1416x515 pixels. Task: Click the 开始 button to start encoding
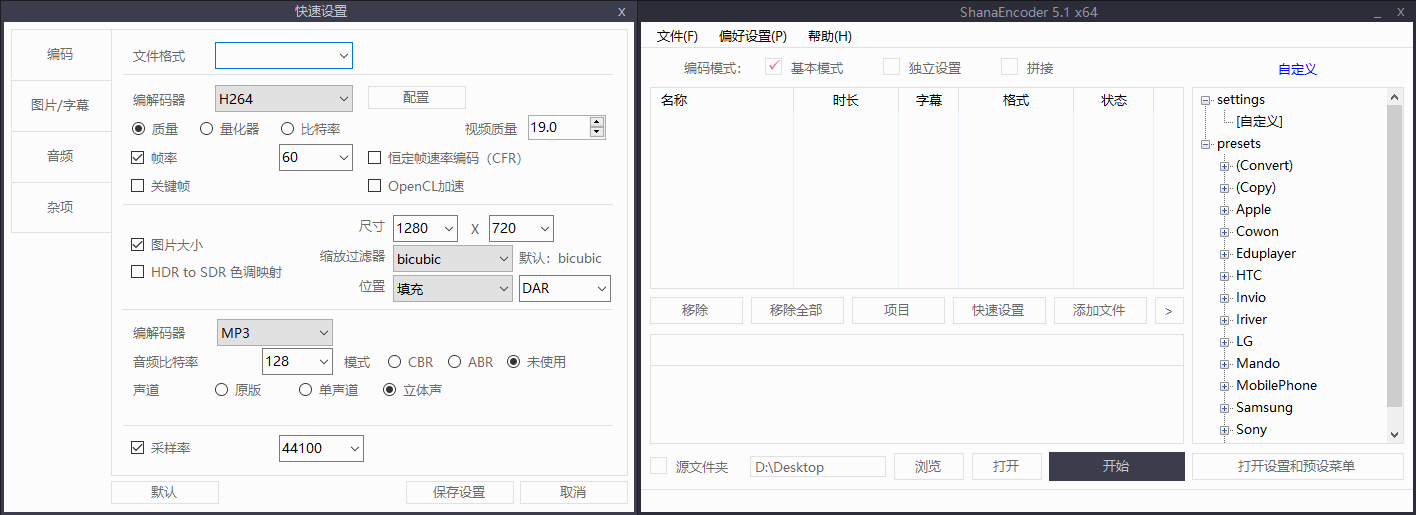pos(1116,467)
